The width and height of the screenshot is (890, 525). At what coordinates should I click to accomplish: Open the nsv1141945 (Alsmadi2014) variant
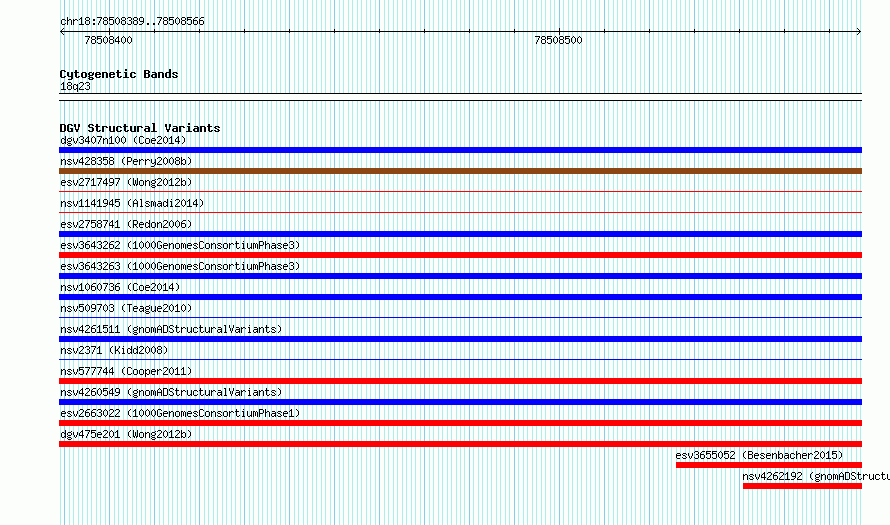132,203
